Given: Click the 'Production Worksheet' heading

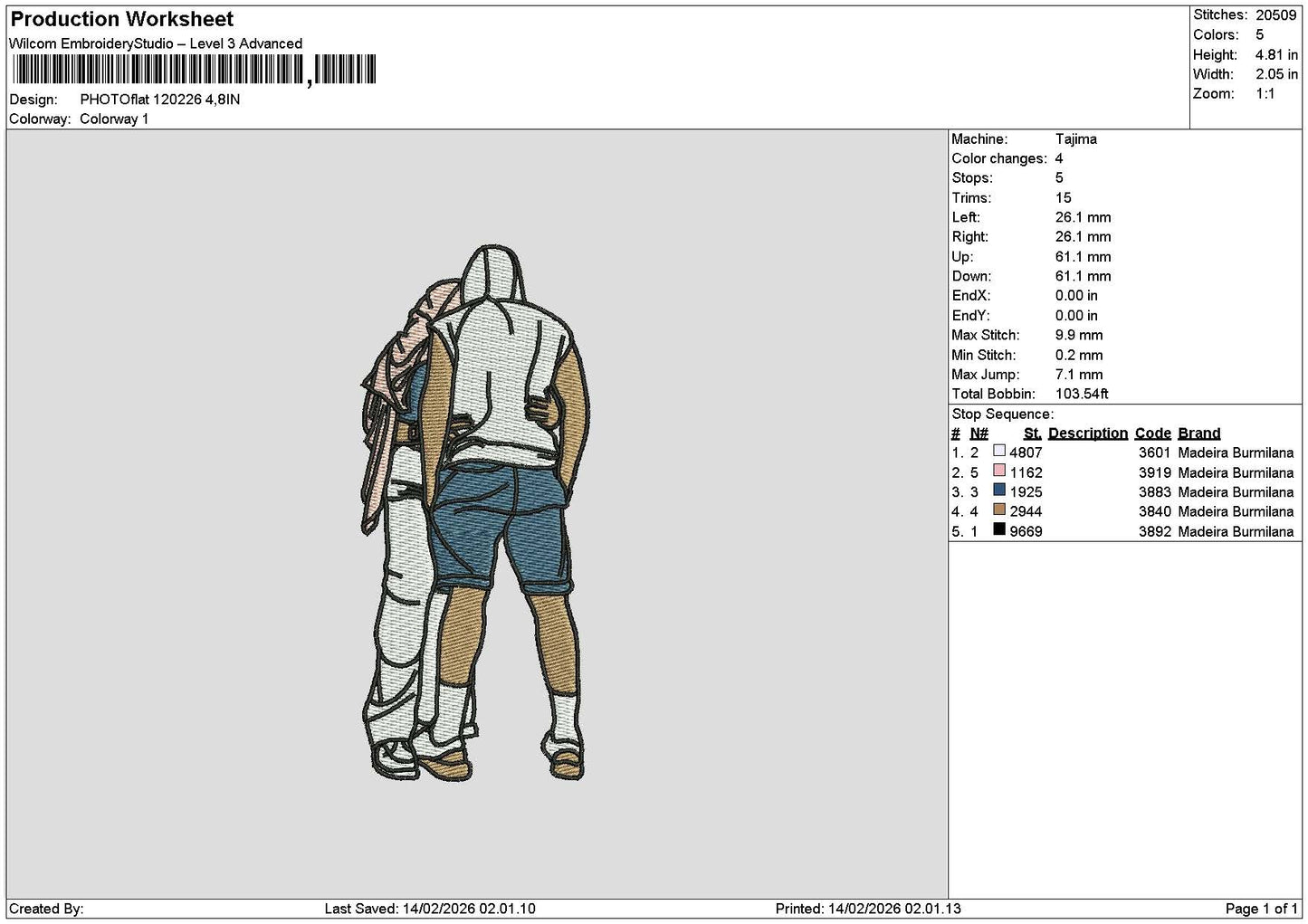Looking at the screenshot, I should [122, 19].
